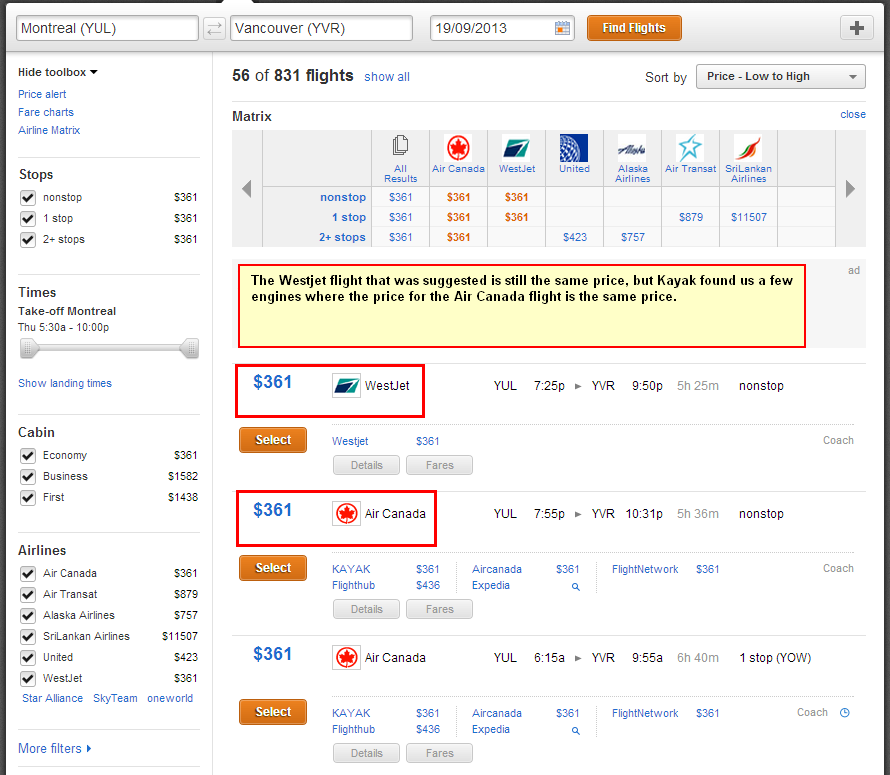Uncheck the Air Canada airline filter
The height and width of the screenshot is (775, 890).
pyautogui.click(x=28, y=573)
